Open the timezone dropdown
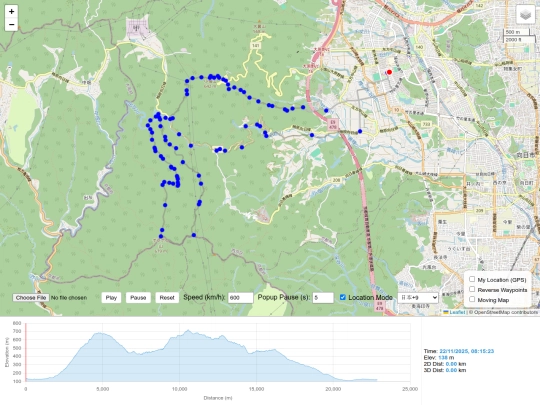Image resolution: width=540 pixels, height=405 pixels. (418, 298)
